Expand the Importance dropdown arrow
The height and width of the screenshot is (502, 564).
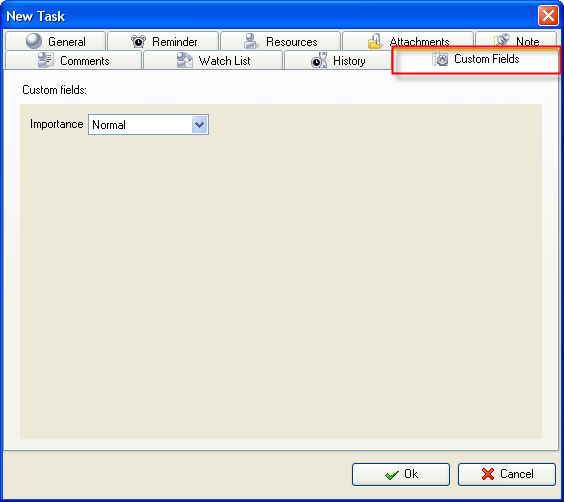[200, 125]
